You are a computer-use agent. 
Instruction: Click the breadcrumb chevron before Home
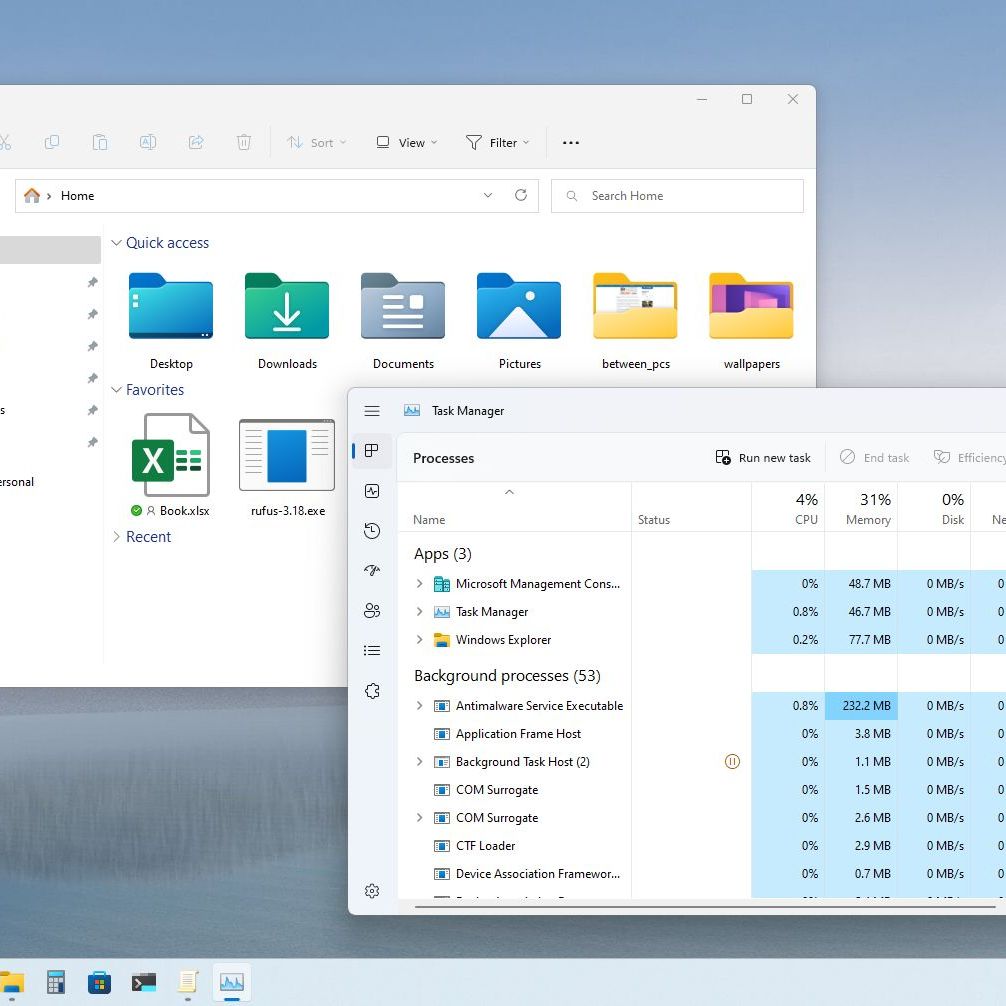pos(49,196)
